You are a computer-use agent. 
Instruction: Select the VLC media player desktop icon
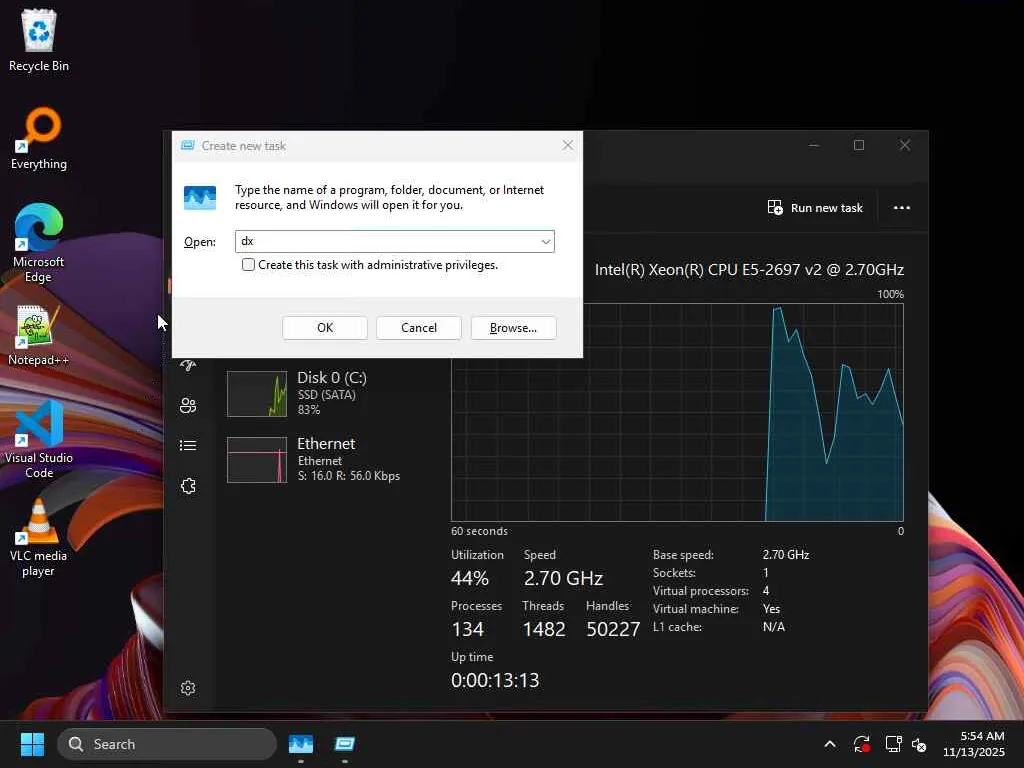(39, 538)
